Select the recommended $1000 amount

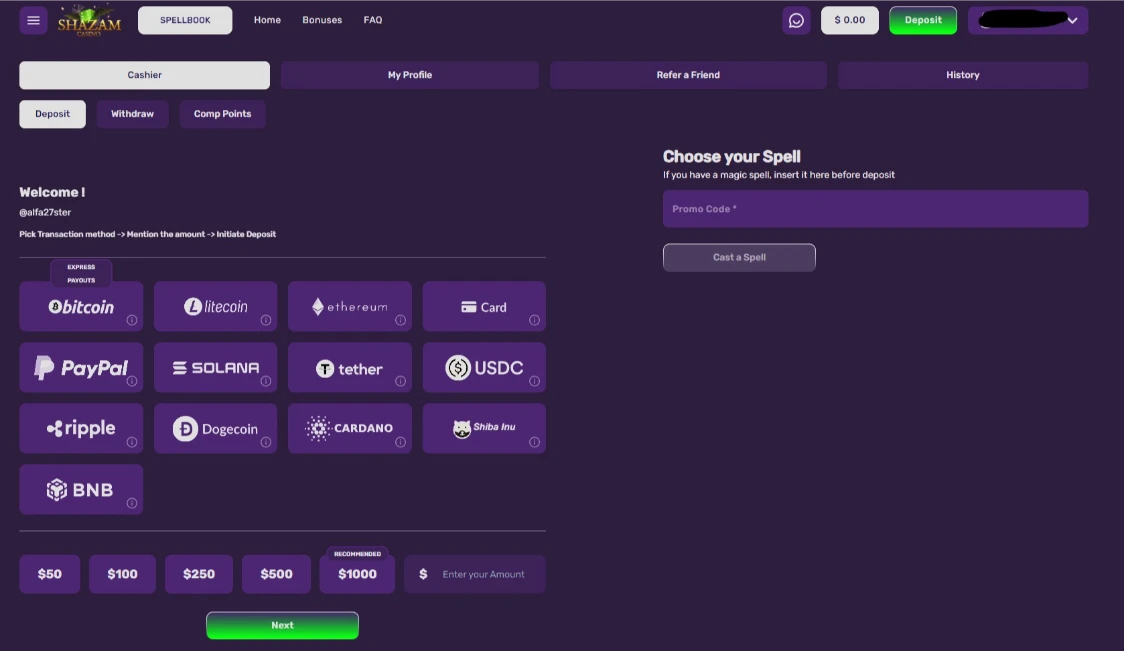pyautogui.click(x=357, y=573)
